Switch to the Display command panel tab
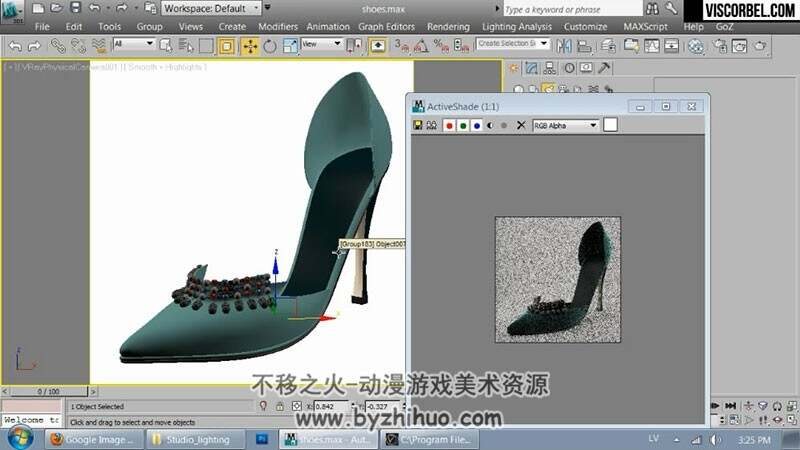This screenshot has width=800, height=450. [586, 68]
